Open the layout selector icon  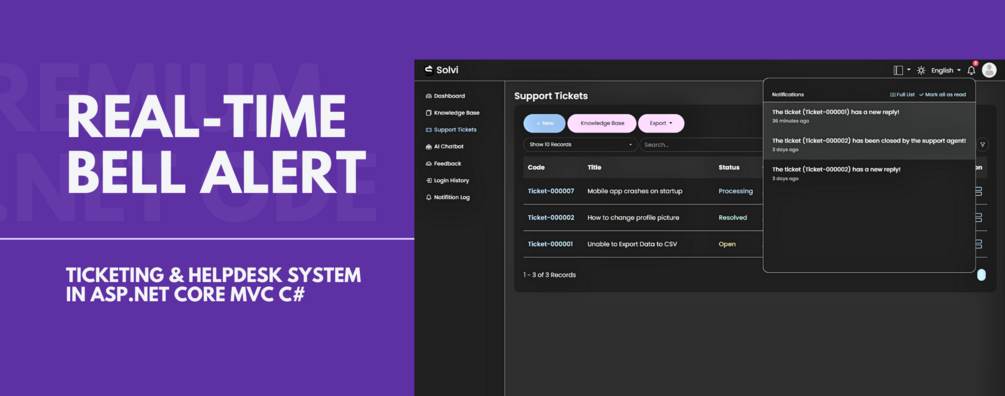tap(898, 70)
